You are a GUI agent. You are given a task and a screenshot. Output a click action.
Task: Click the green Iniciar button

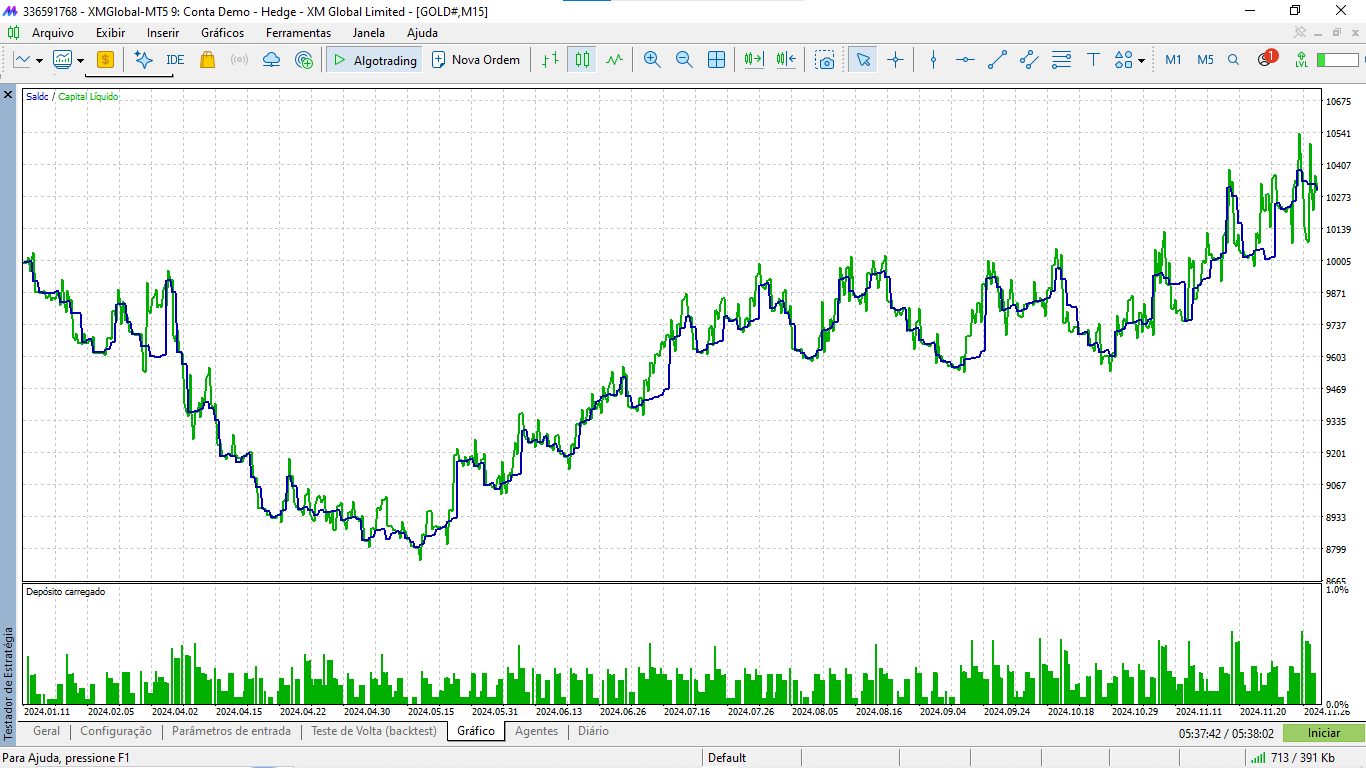click(x=1324, y=733)
